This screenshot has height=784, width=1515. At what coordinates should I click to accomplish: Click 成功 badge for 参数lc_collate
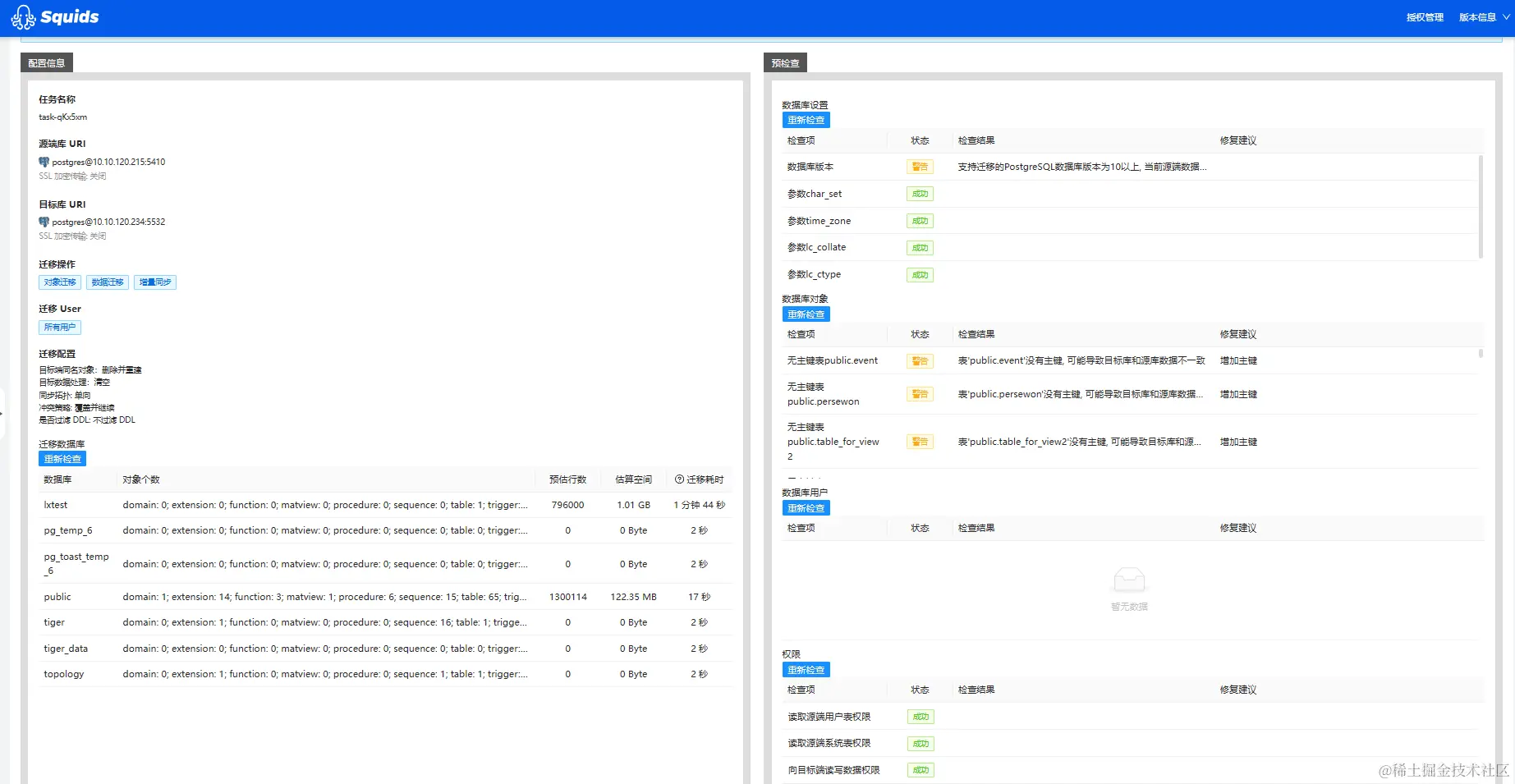(920, 248)
